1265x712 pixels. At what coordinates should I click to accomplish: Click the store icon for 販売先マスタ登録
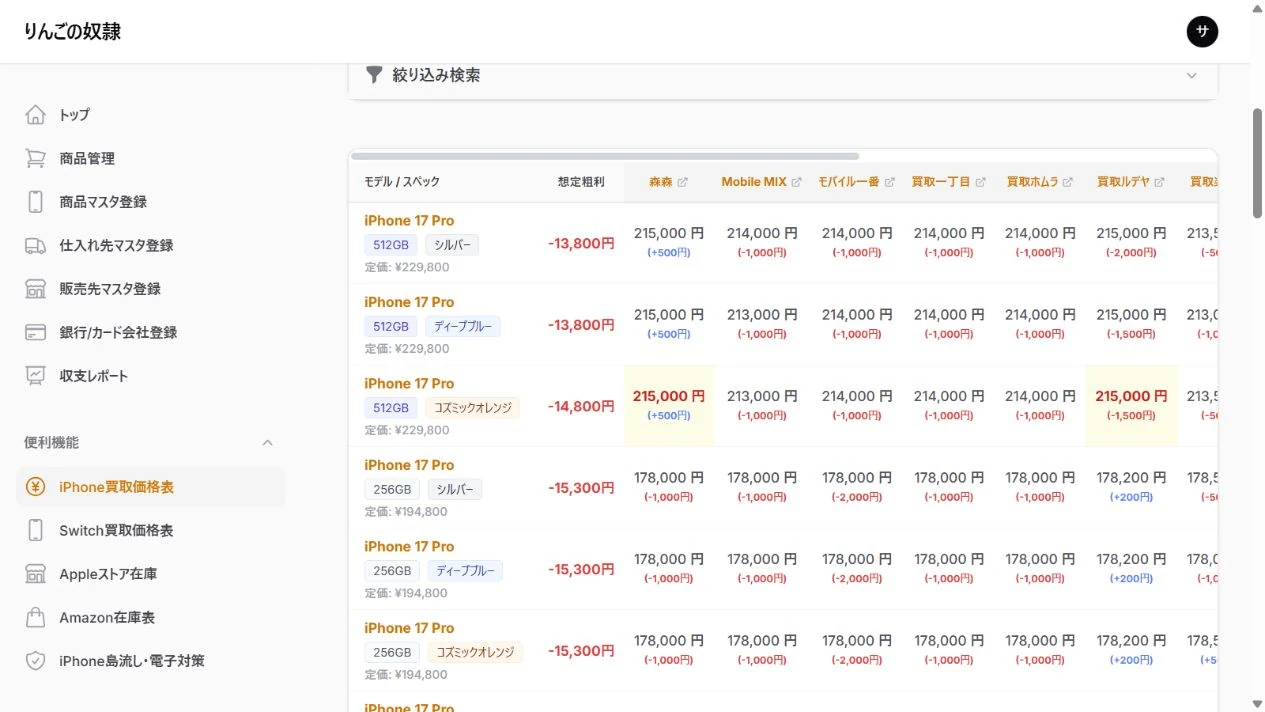(x=36, y=289)
